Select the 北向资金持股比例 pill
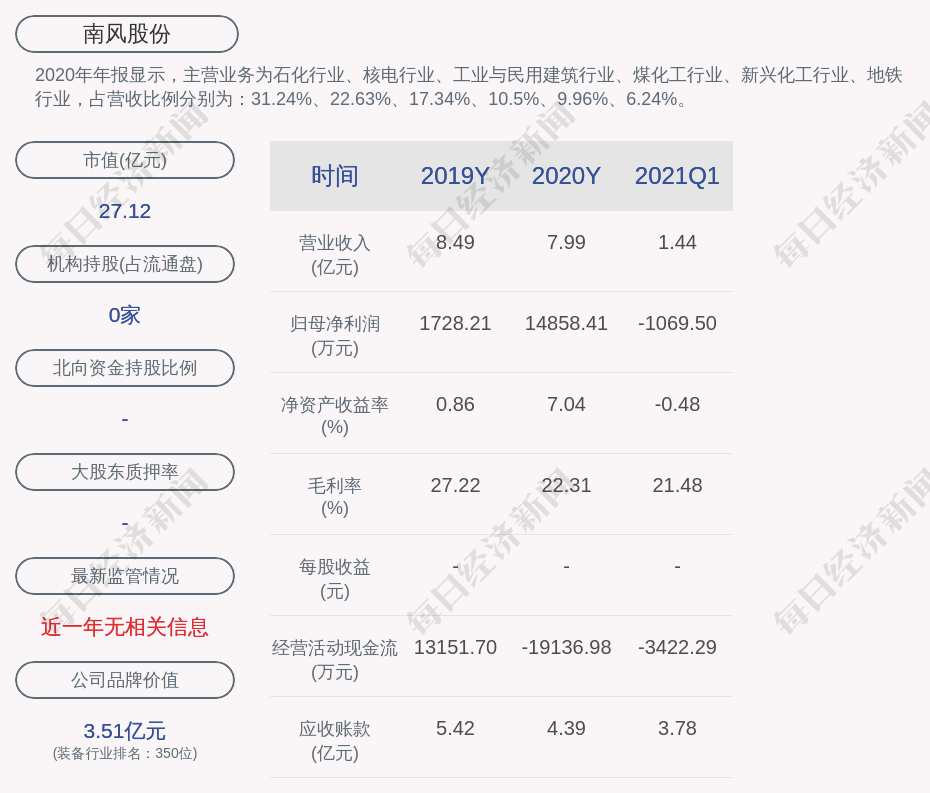Viewport: 930px width, 793px height. [125, 368]
